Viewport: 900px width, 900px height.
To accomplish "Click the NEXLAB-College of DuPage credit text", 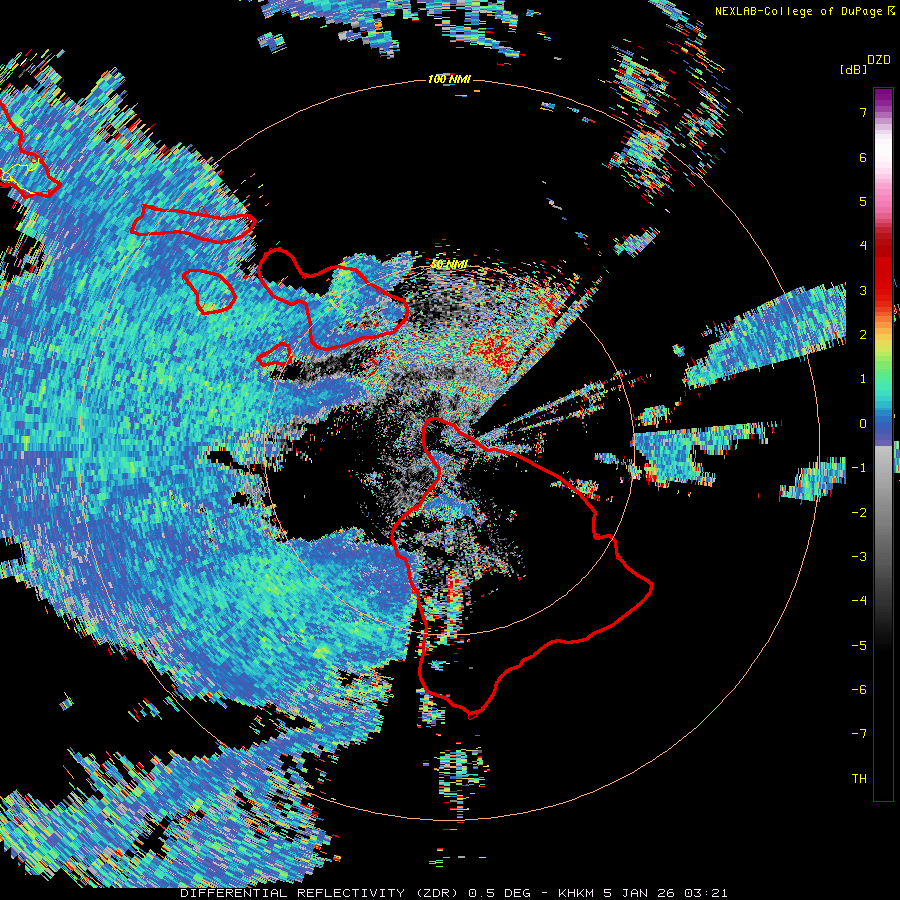I will coord(799,11).
